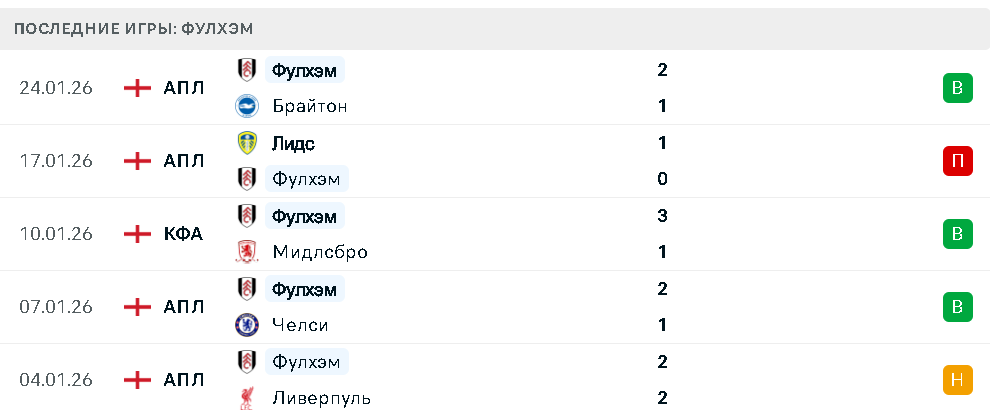Click the England flag beside КФА
The image size is (990, 416).
[137, 234]
